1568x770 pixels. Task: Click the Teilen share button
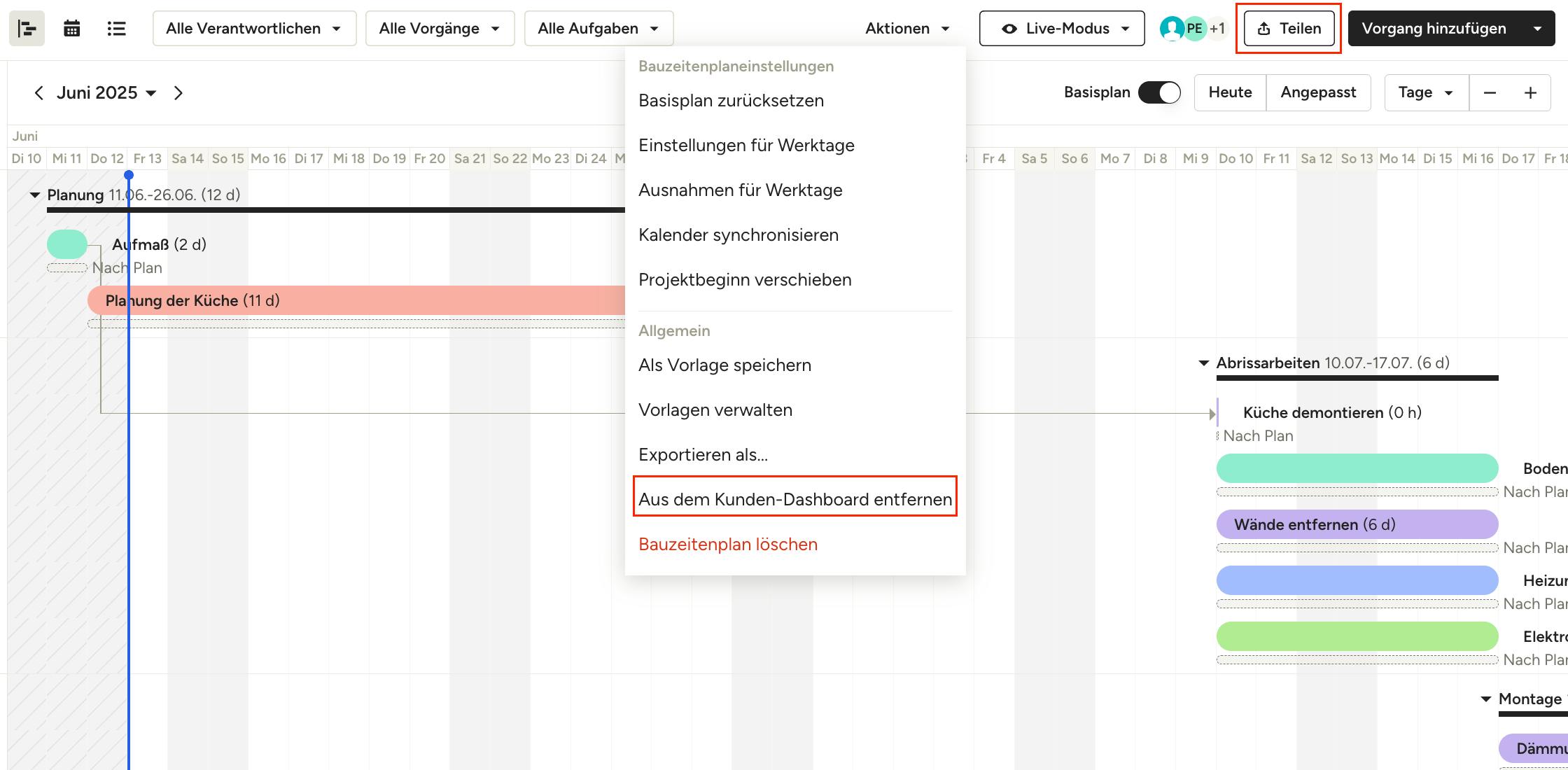1289,29
